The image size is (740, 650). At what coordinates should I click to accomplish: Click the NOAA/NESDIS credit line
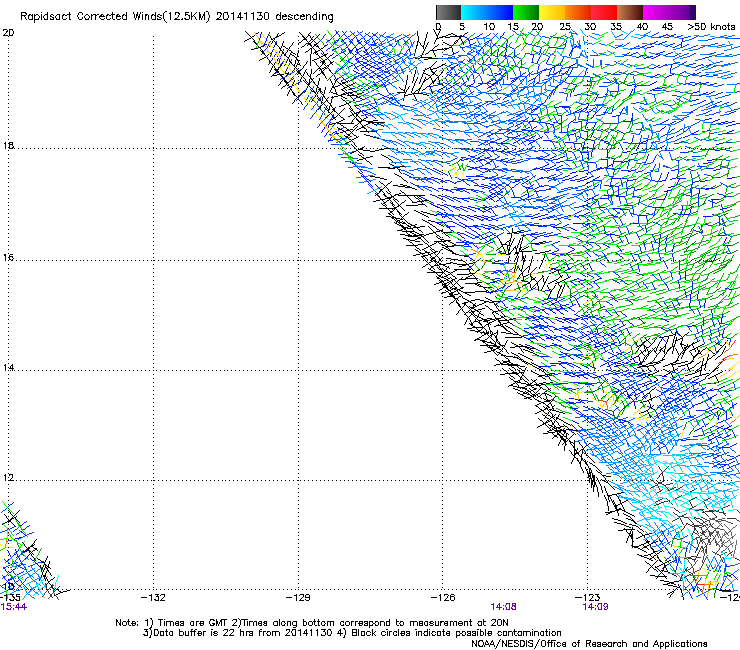click(x=589, y=644)
